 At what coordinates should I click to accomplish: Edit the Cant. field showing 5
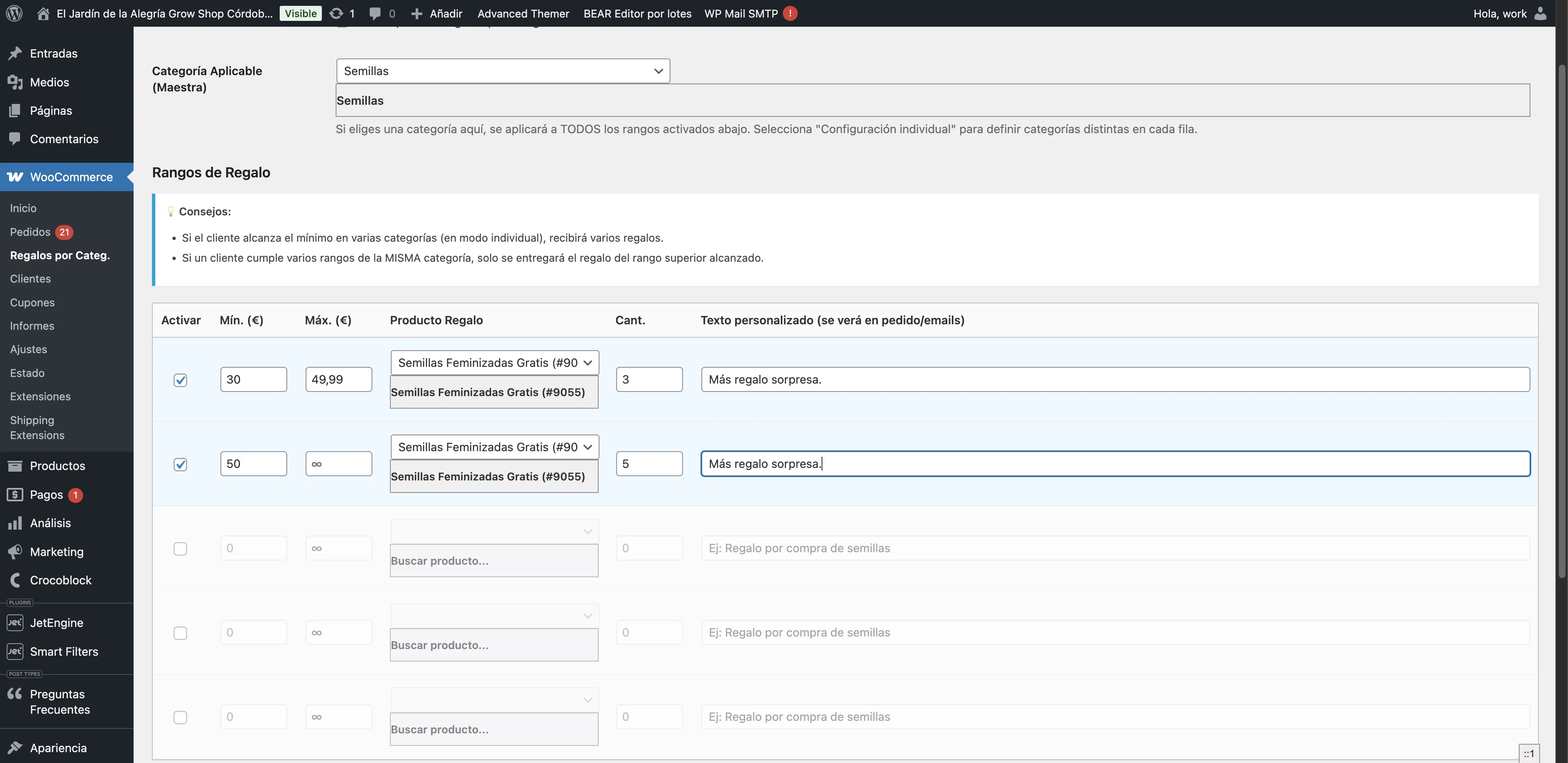pos(649,463)
